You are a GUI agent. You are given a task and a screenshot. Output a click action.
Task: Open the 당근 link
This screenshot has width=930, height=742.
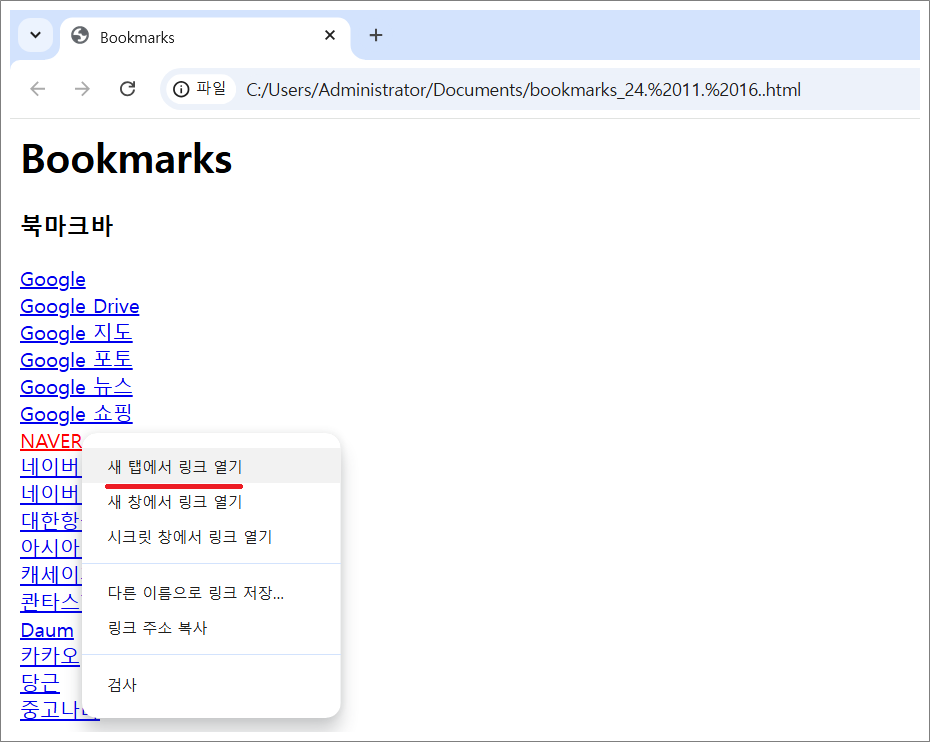click(40, 683)
